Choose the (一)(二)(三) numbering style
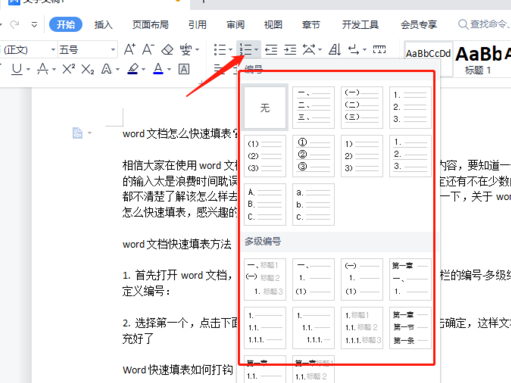This screenshot has height=383, width=511. pos(362,107)
